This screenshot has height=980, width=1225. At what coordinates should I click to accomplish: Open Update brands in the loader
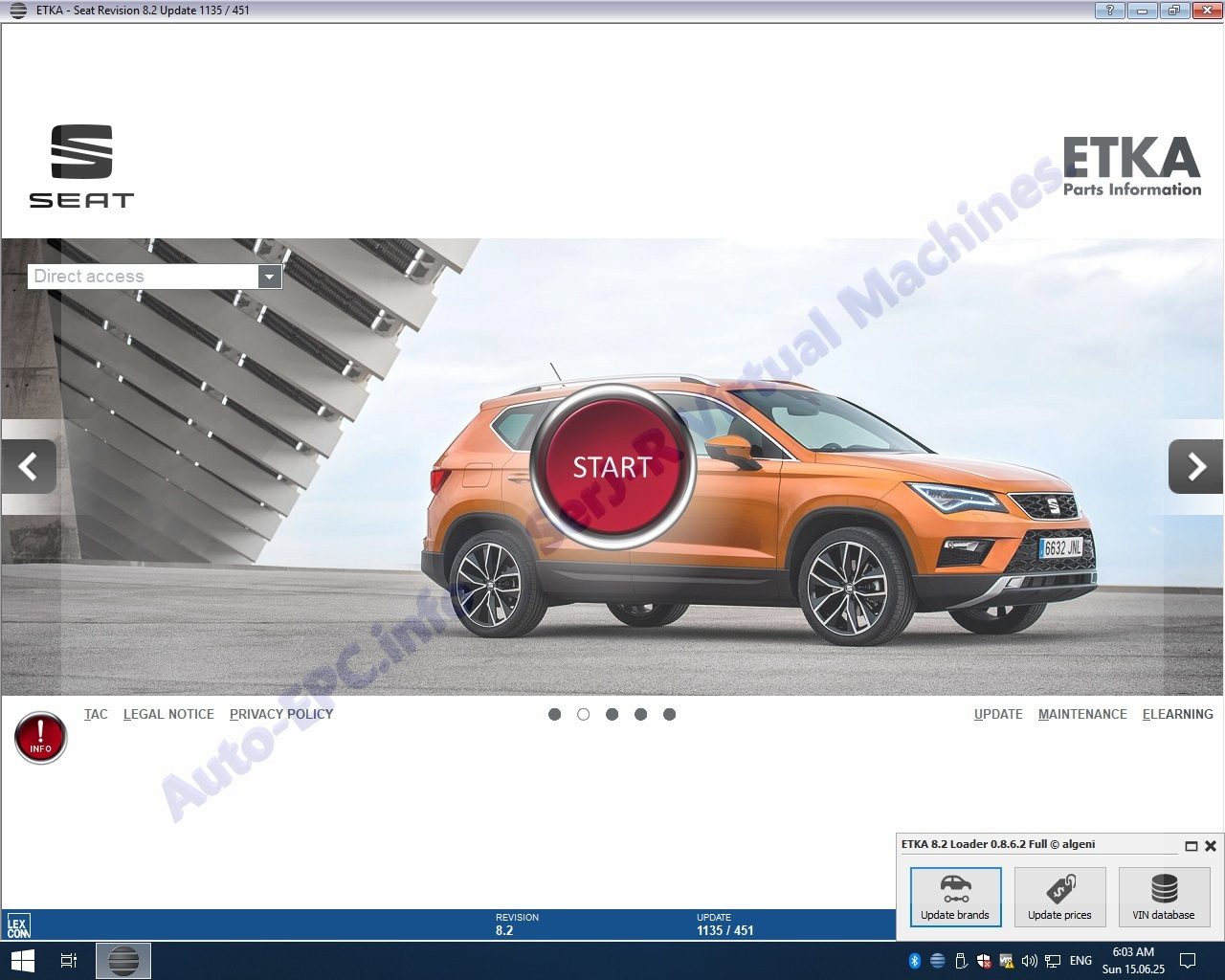click(955, 897)
